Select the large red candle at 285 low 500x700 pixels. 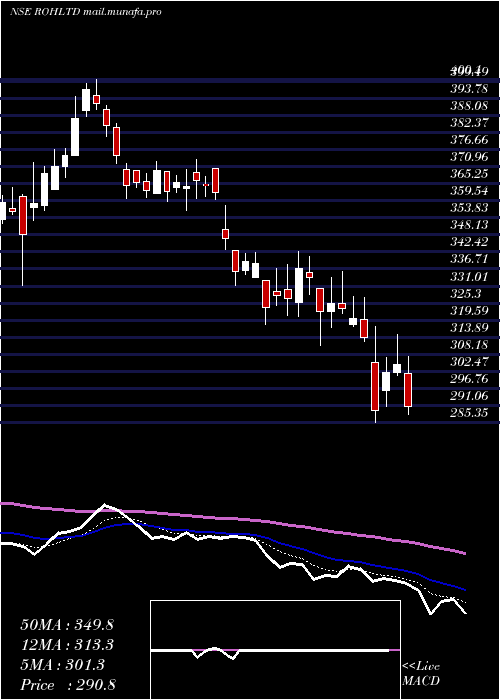tap(375, 386)
